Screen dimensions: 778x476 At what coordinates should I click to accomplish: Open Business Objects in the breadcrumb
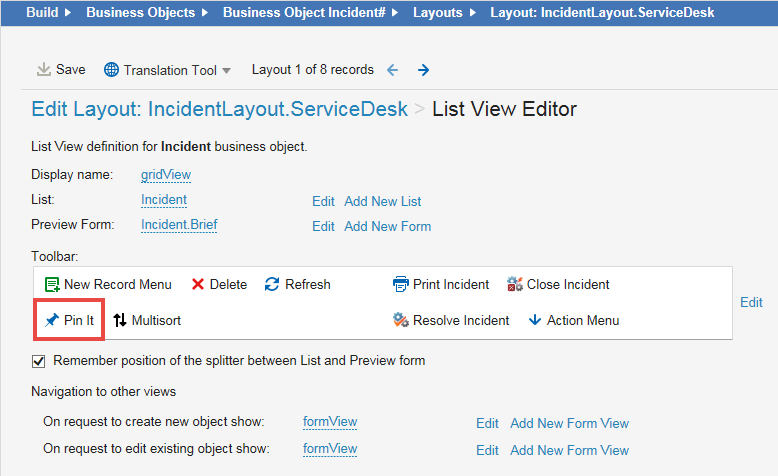(141, 13)
